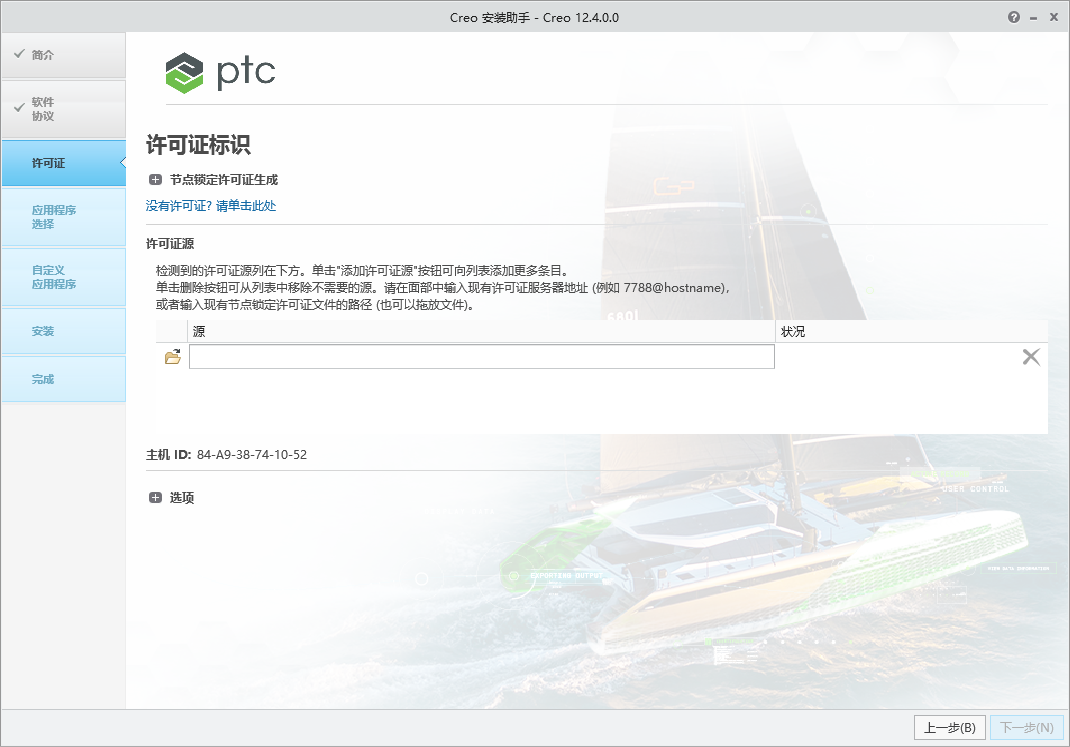The width and height of the screenshot is (1070, 747).
Task: Click the 主机 ID label
Action: pos(169,454)
